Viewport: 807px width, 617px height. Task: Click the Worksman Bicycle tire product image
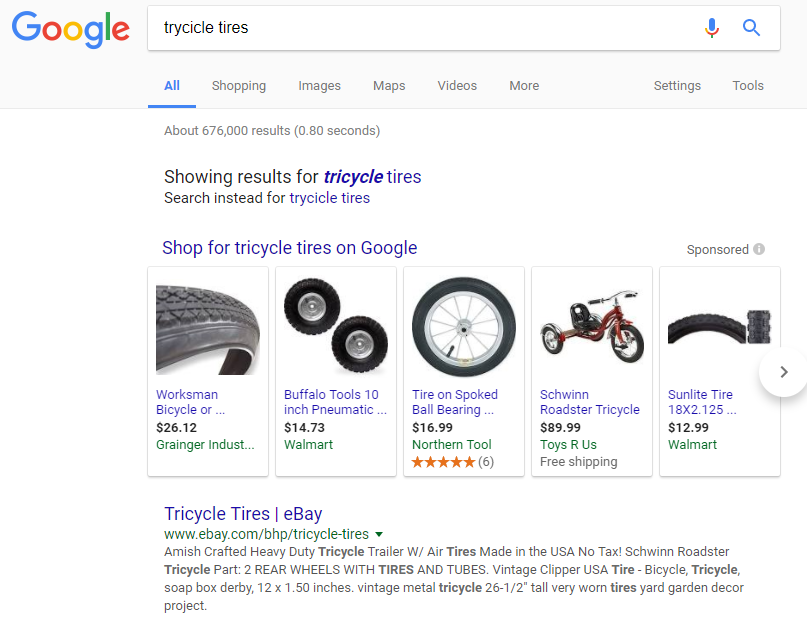[x=208, y=329]
